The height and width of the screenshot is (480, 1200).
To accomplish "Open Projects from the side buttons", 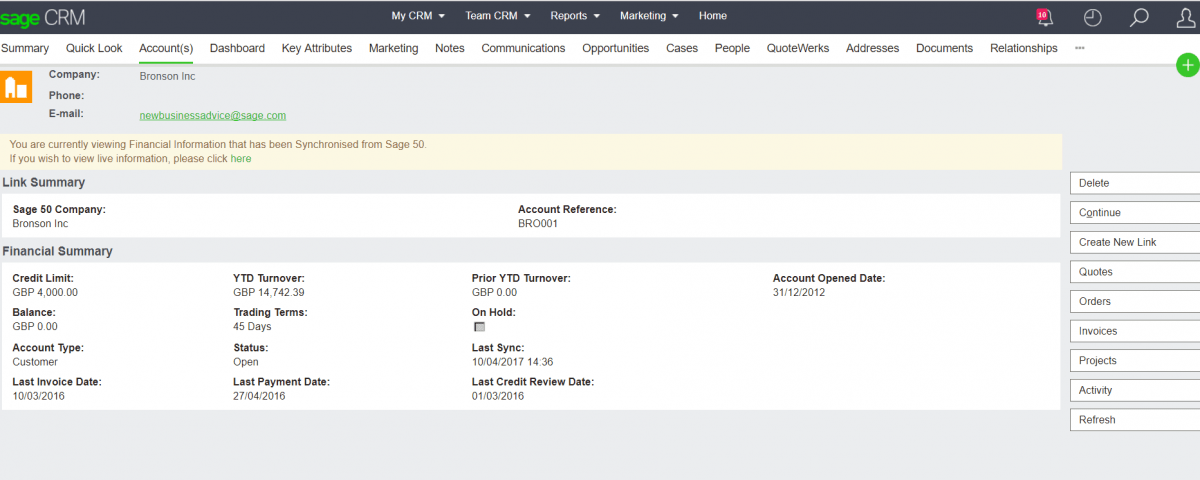I will tap(1135, 360).
